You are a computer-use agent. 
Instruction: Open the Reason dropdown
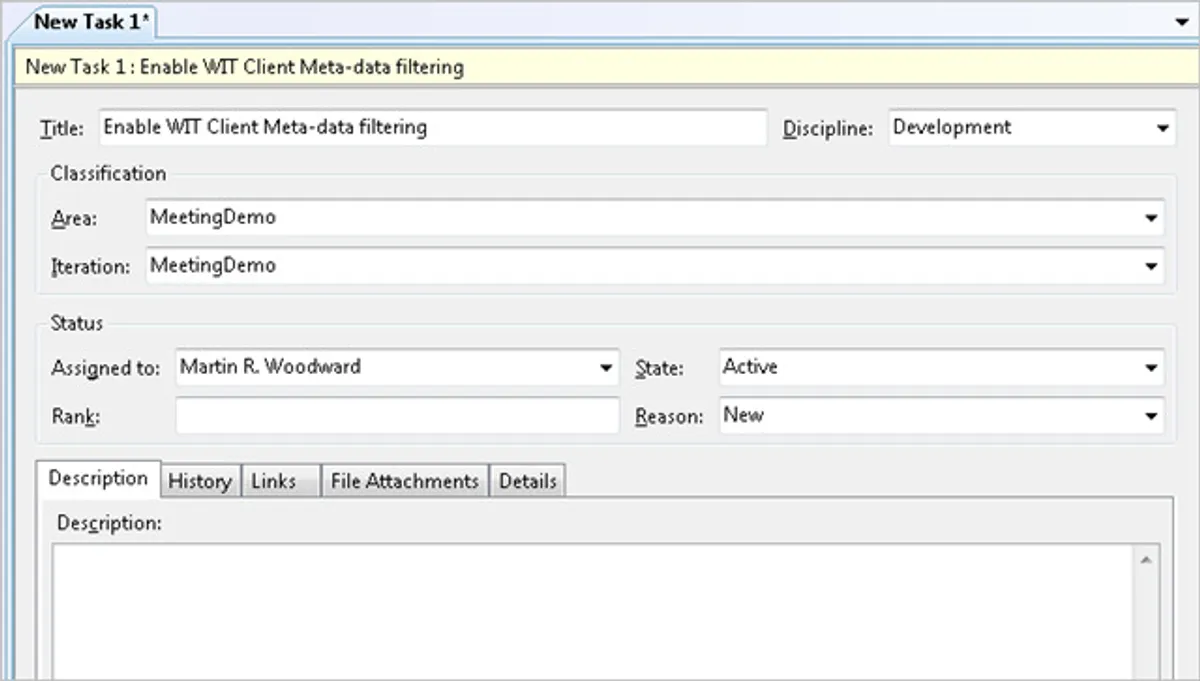[x=1151, y=416]
